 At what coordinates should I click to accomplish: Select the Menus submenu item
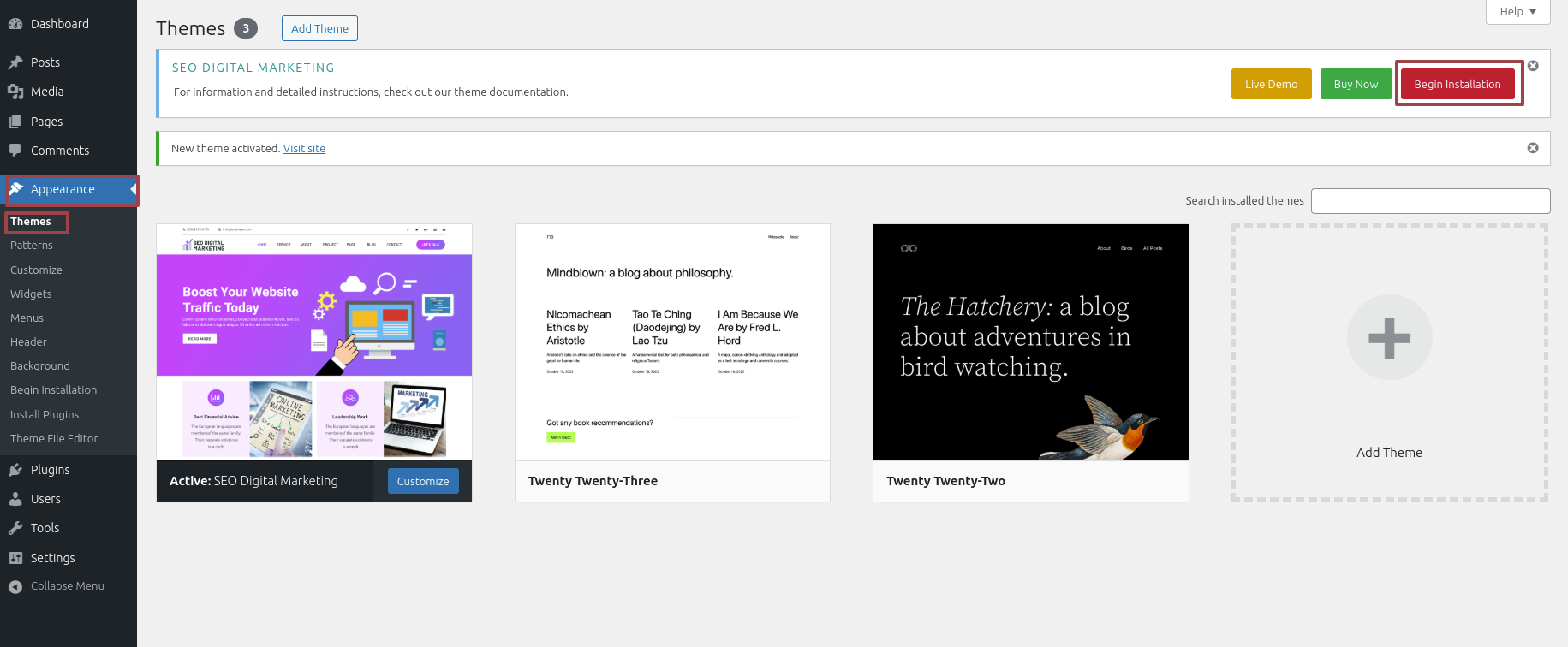[27, 318]
